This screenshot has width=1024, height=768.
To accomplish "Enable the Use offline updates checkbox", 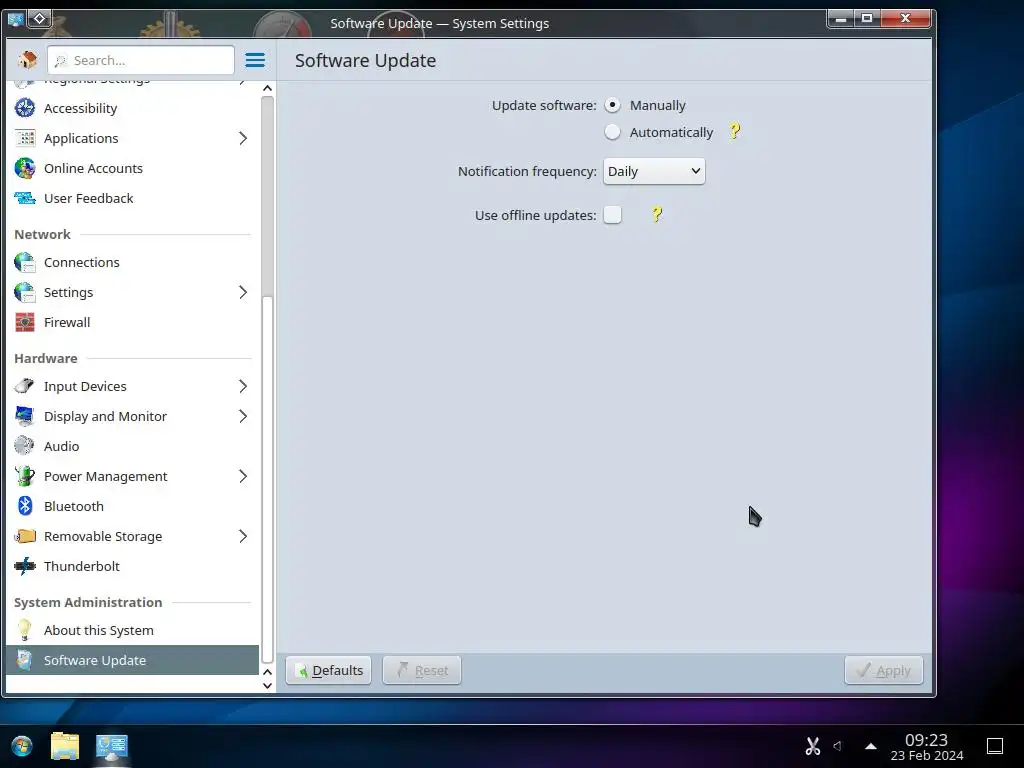I will 613,215.
